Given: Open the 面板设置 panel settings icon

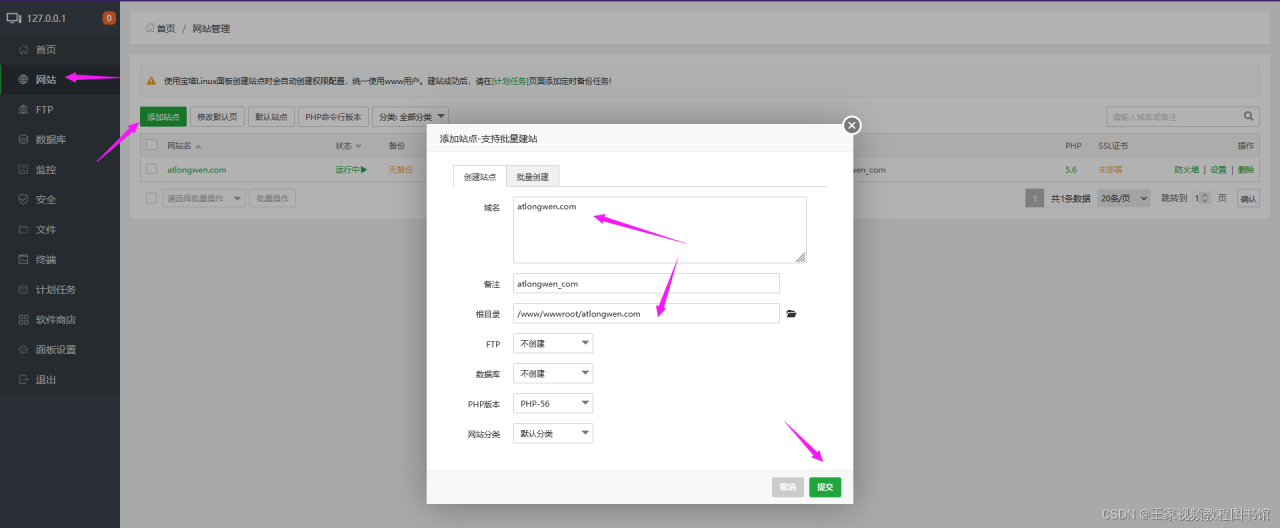Looking at the screenshot, I should (x=23, y=349).
